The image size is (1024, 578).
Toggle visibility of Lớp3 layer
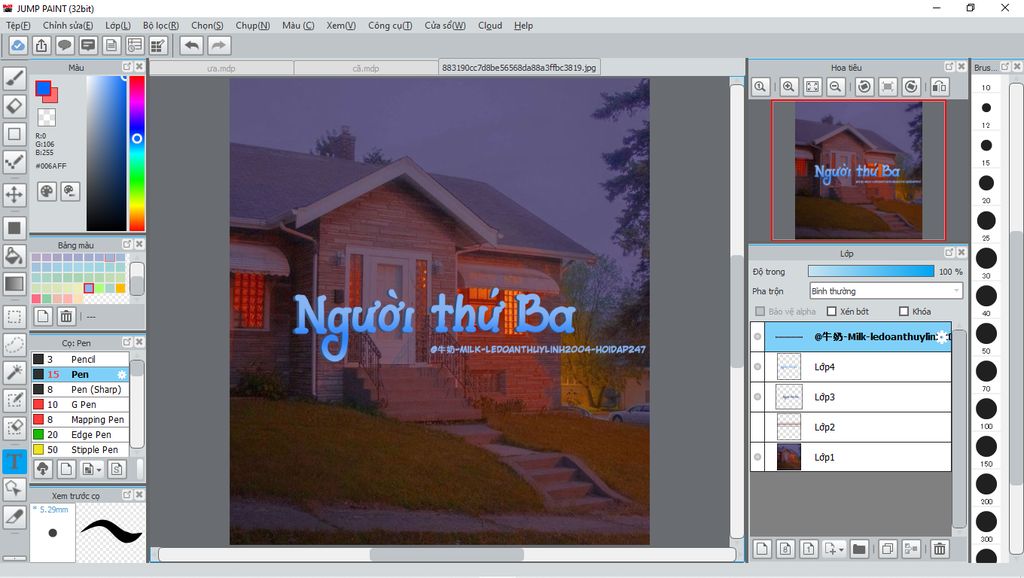(758, 397)
